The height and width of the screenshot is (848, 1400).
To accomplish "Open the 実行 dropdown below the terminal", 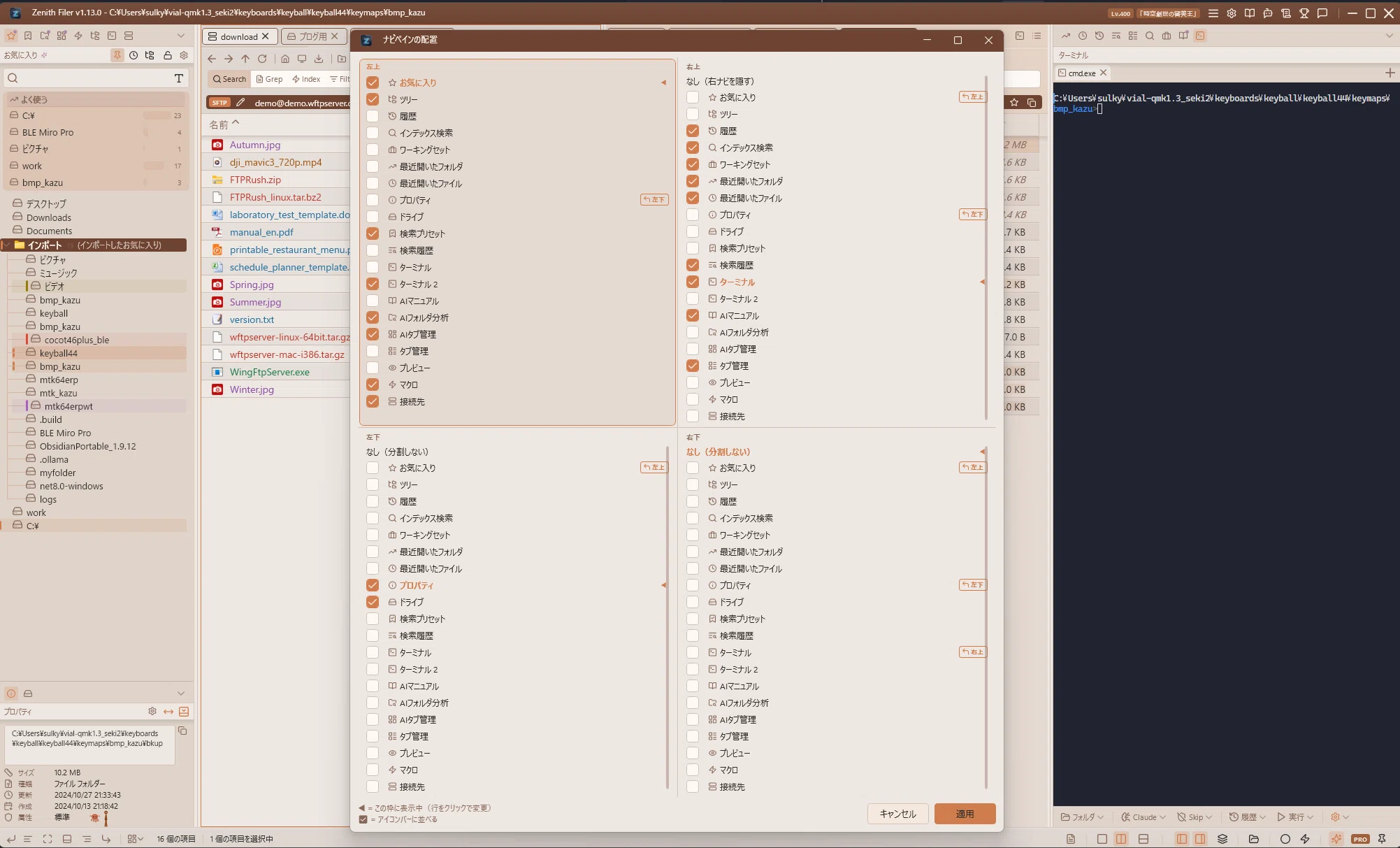I will pos(1295,817).
